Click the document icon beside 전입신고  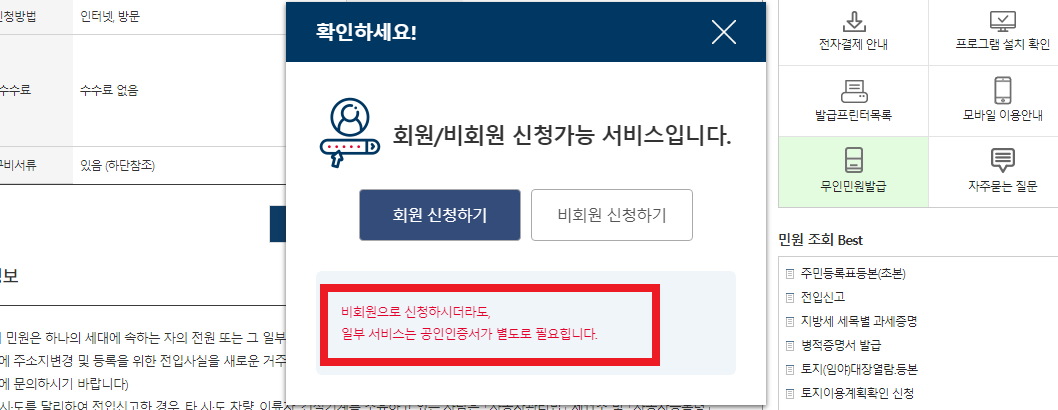(790, 297)
